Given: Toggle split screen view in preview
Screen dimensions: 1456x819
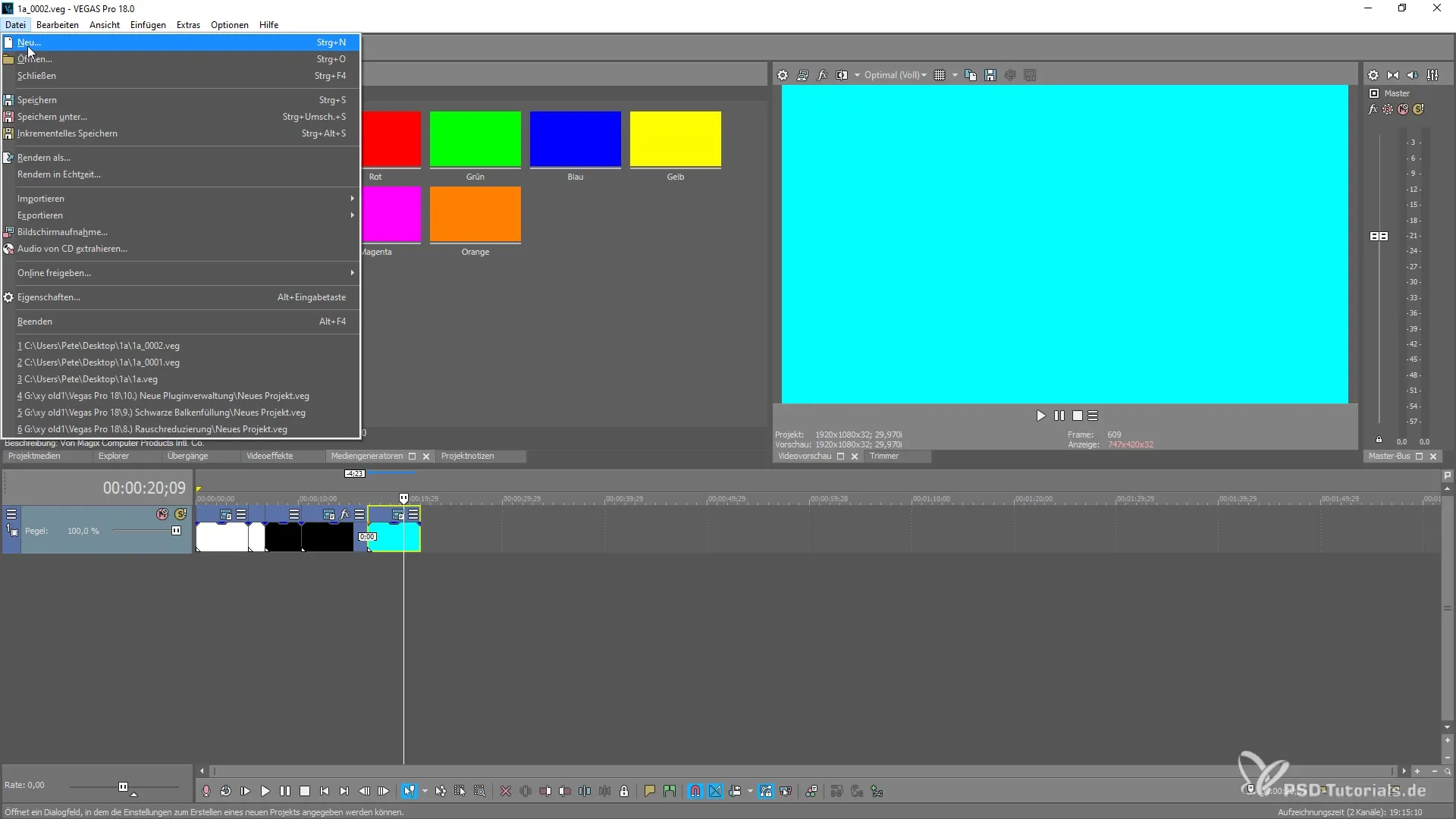Looking at the screenshot, I should pos(842,75).
